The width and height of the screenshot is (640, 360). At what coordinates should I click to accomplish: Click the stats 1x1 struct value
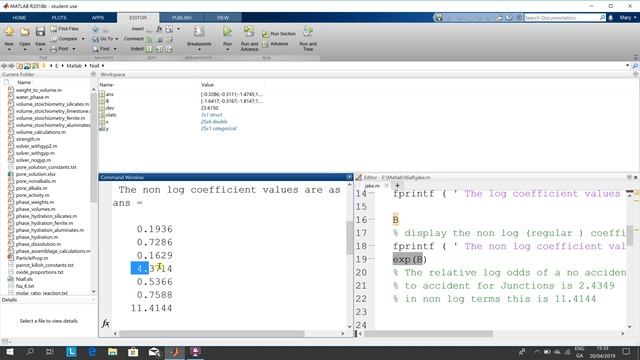coord(211,115)
